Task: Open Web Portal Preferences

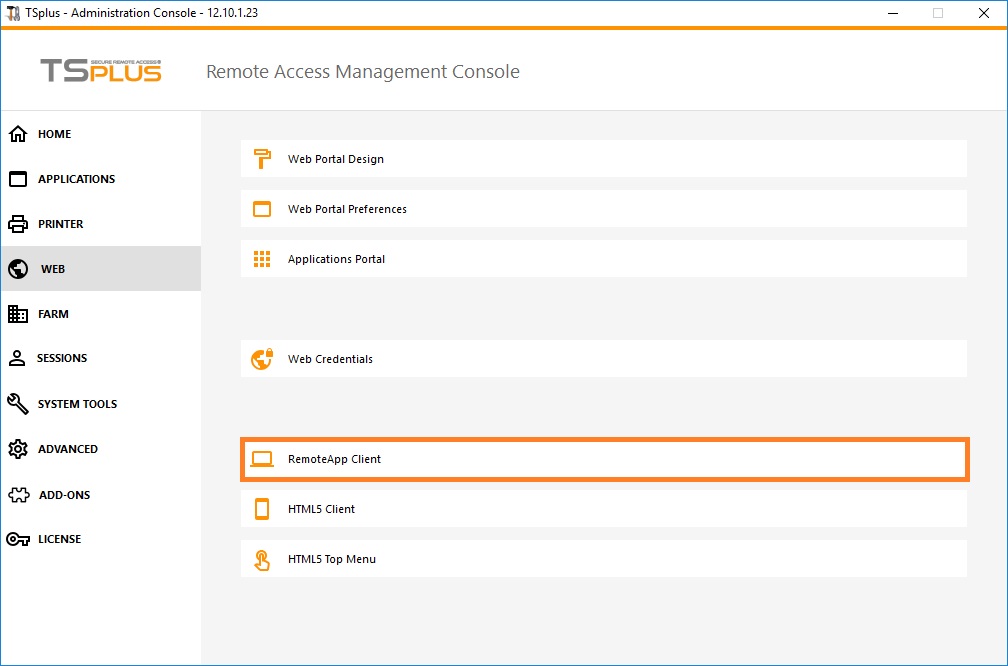Action: [x=347, y=209]
